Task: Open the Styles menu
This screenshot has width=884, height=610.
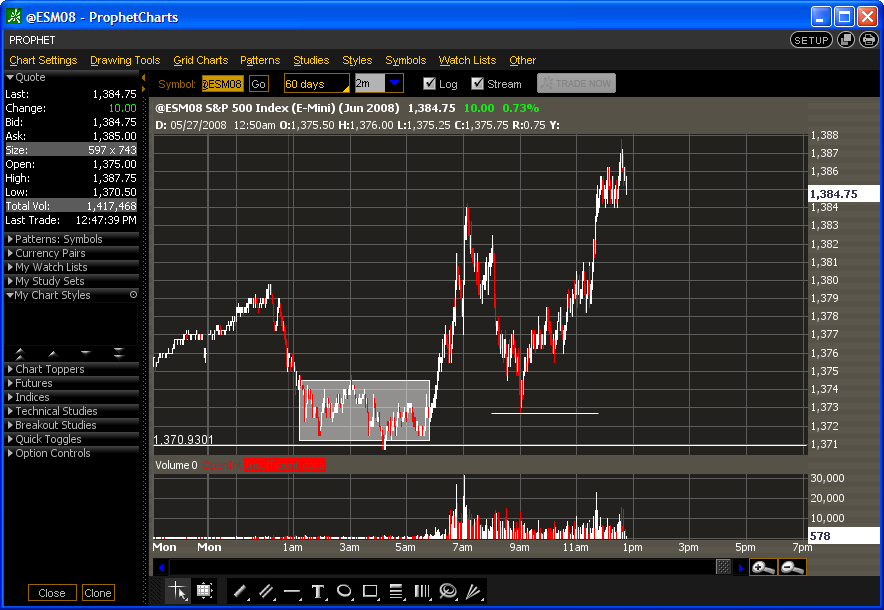Action: point(357,60)
